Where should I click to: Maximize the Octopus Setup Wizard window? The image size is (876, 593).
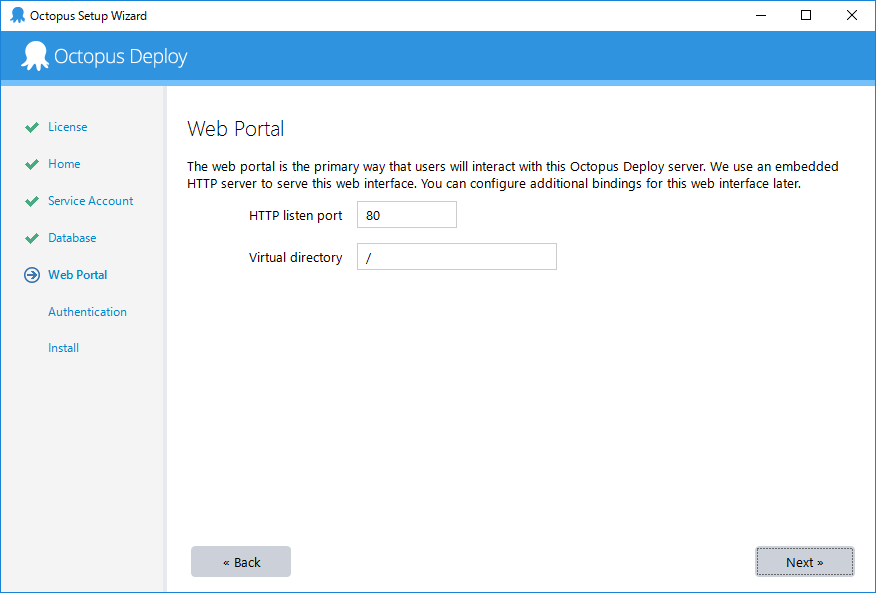[x=806, y=15]
